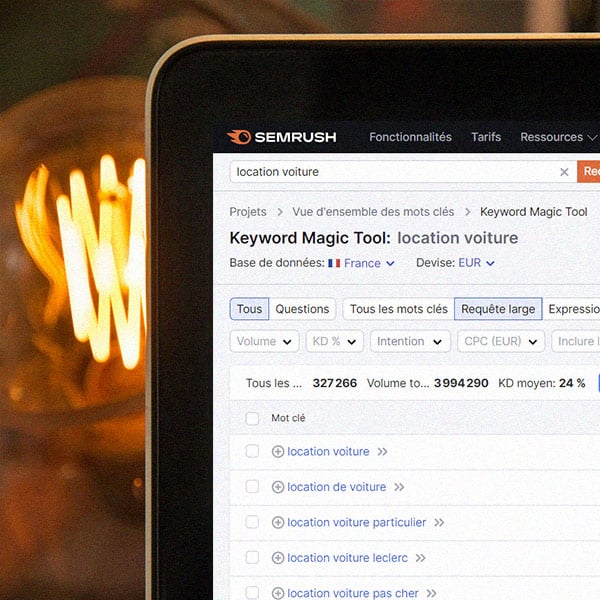Open double-arrow icon next to 'location de voiture'
Viewport: 600px width, 600px height.
click(x=399, y=487)
